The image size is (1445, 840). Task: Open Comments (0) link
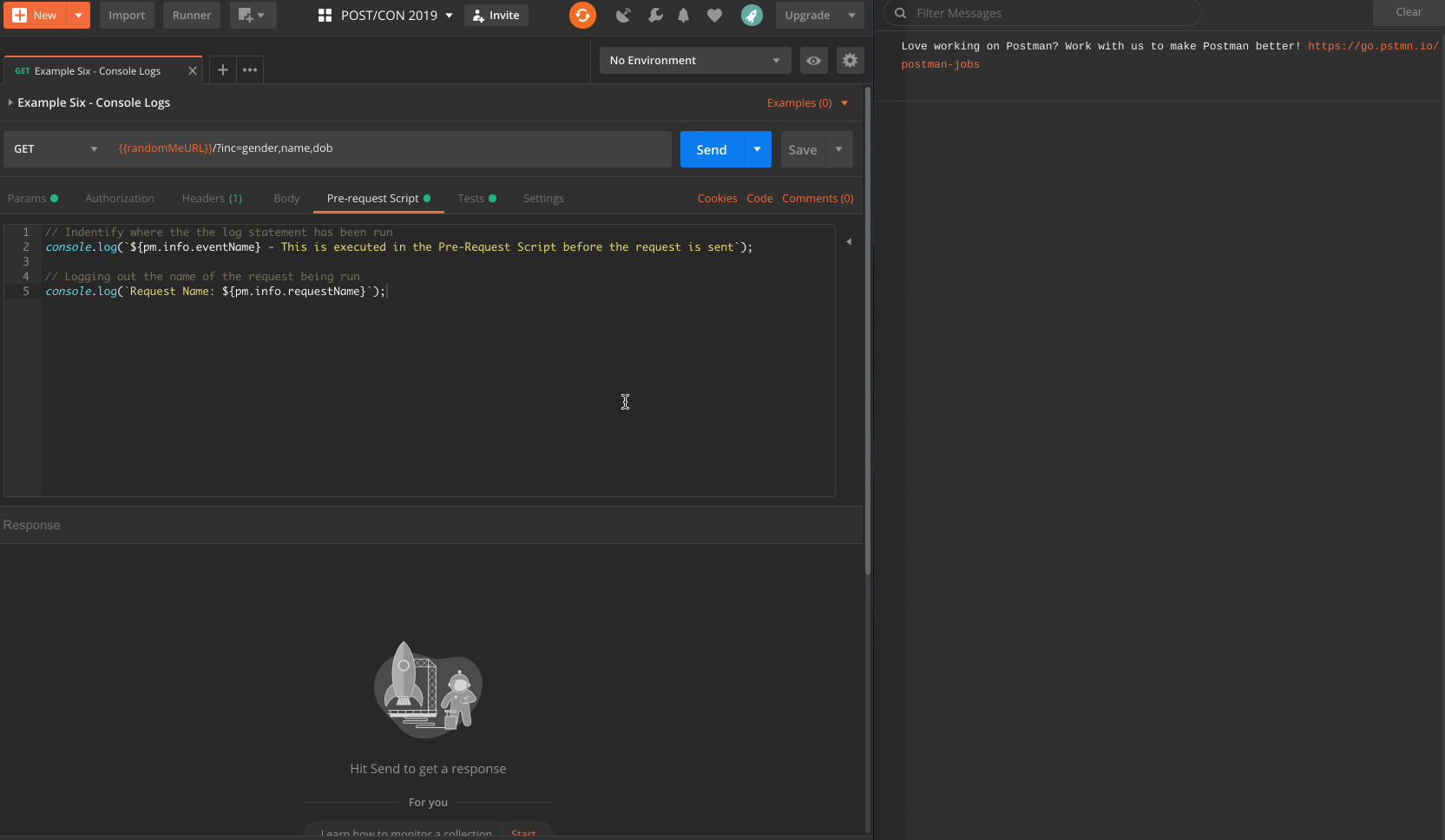click(x=818, y=198)
